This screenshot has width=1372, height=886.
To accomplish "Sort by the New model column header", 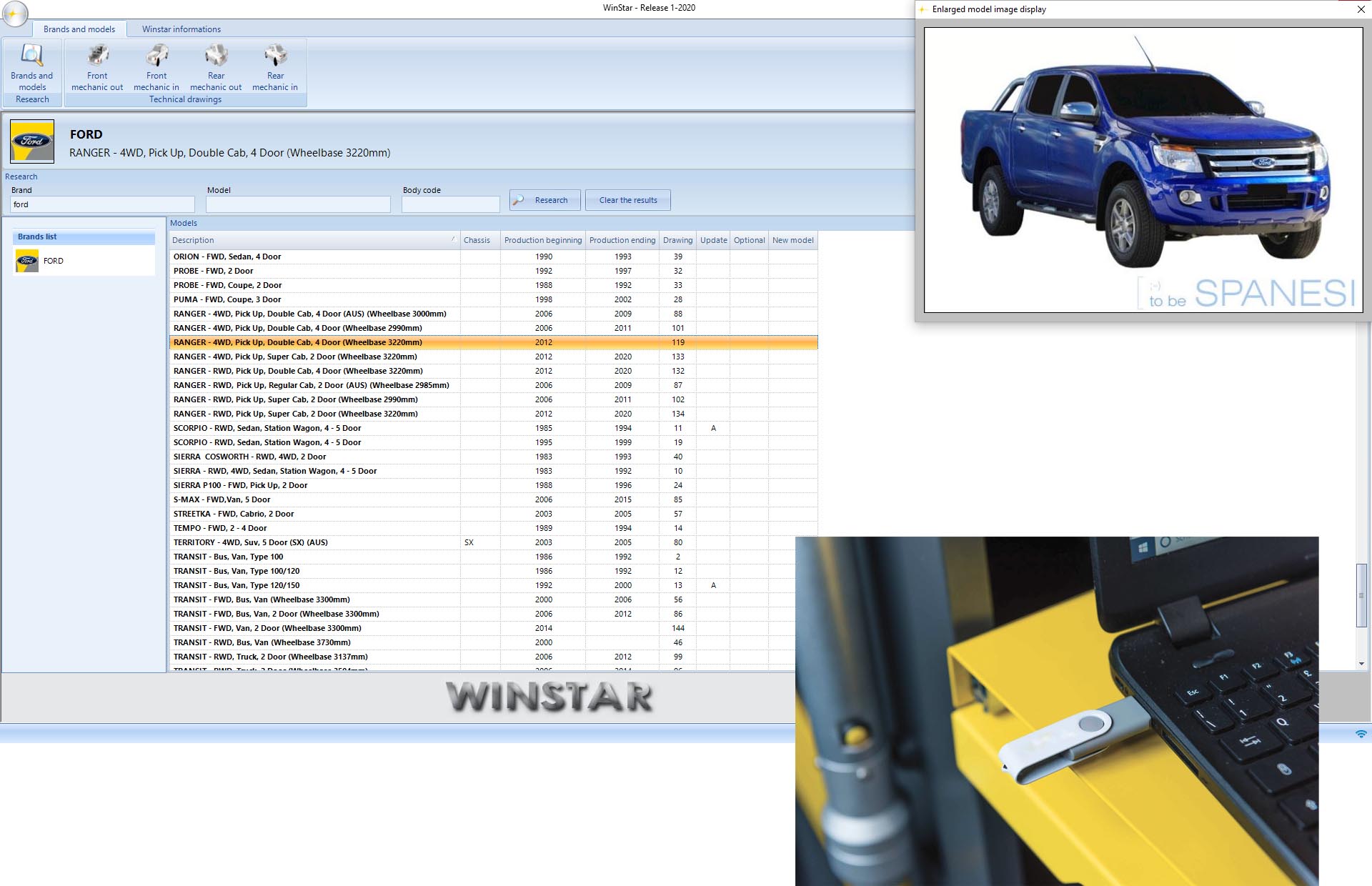I will (x=792, y=240).
